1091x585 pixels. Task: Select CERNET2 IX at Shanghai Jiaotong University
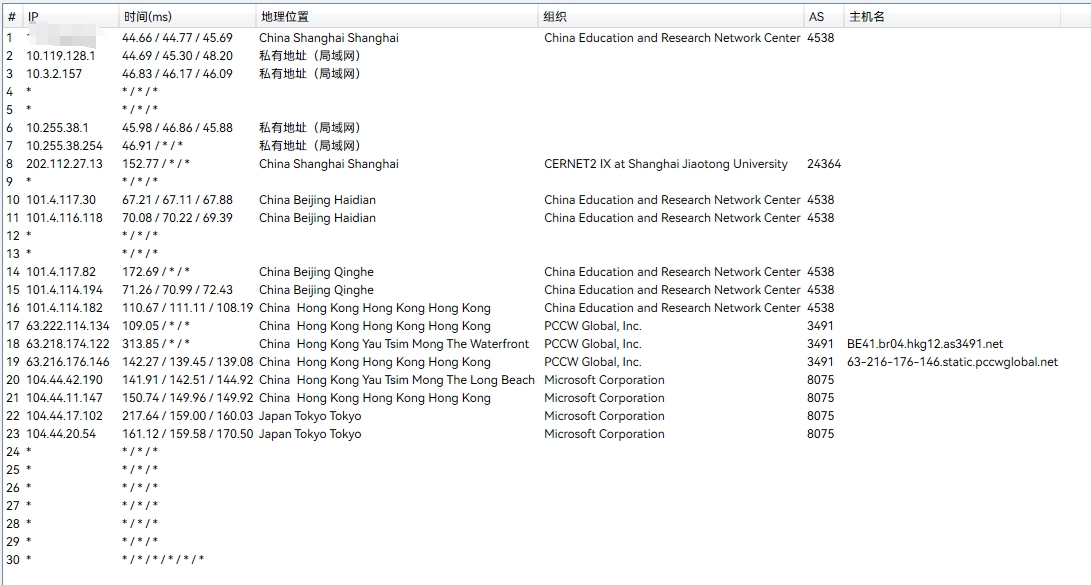click(x=665, y=164)
